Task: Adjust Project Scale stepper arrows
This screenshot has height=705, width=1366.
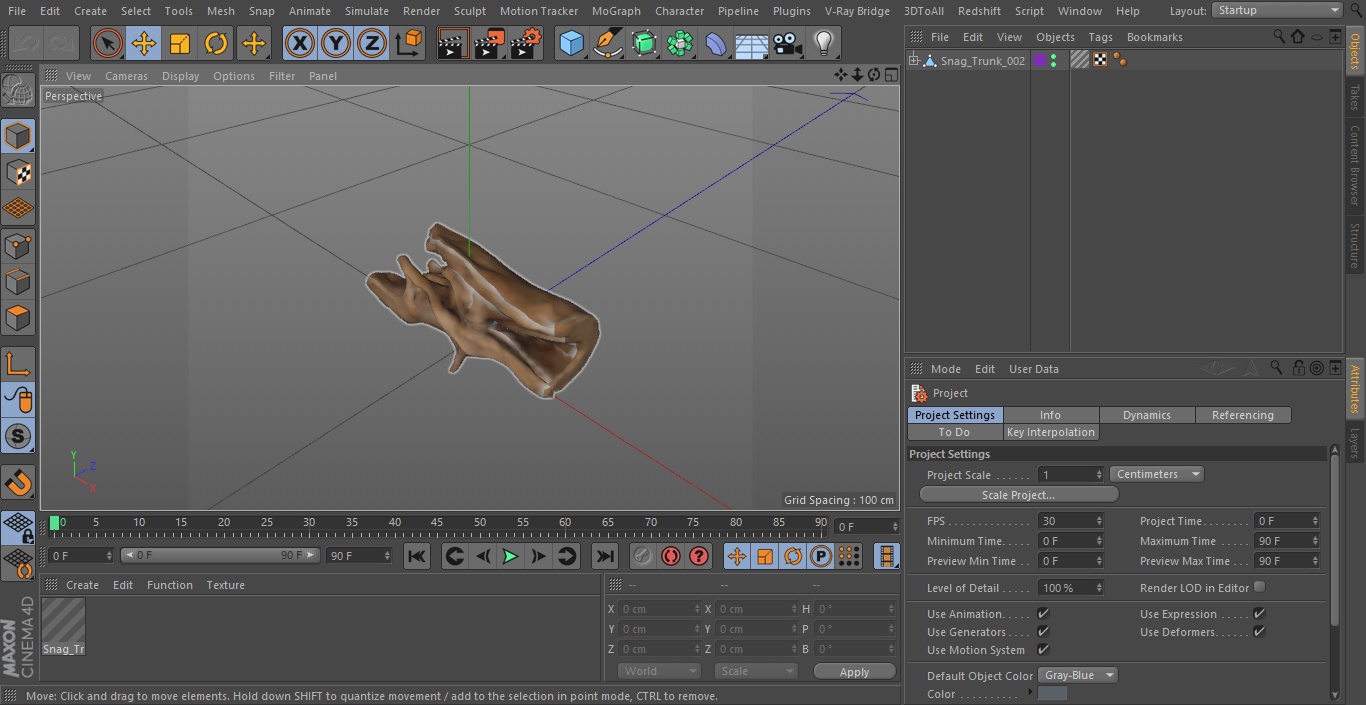Action: (1099, 475)
